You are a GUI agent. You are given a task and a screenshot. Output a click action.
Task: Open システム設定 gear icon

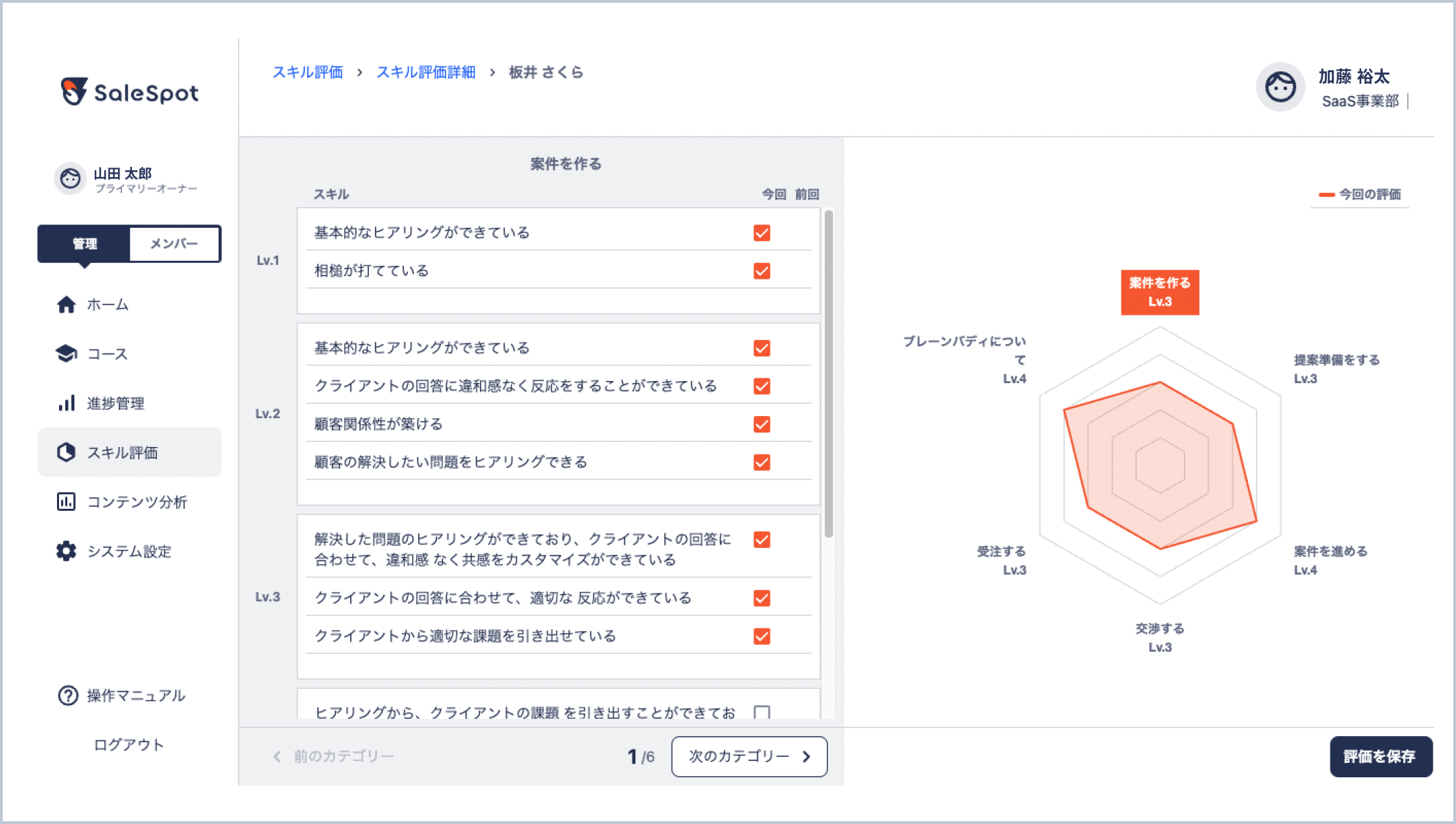pos(66,551)
